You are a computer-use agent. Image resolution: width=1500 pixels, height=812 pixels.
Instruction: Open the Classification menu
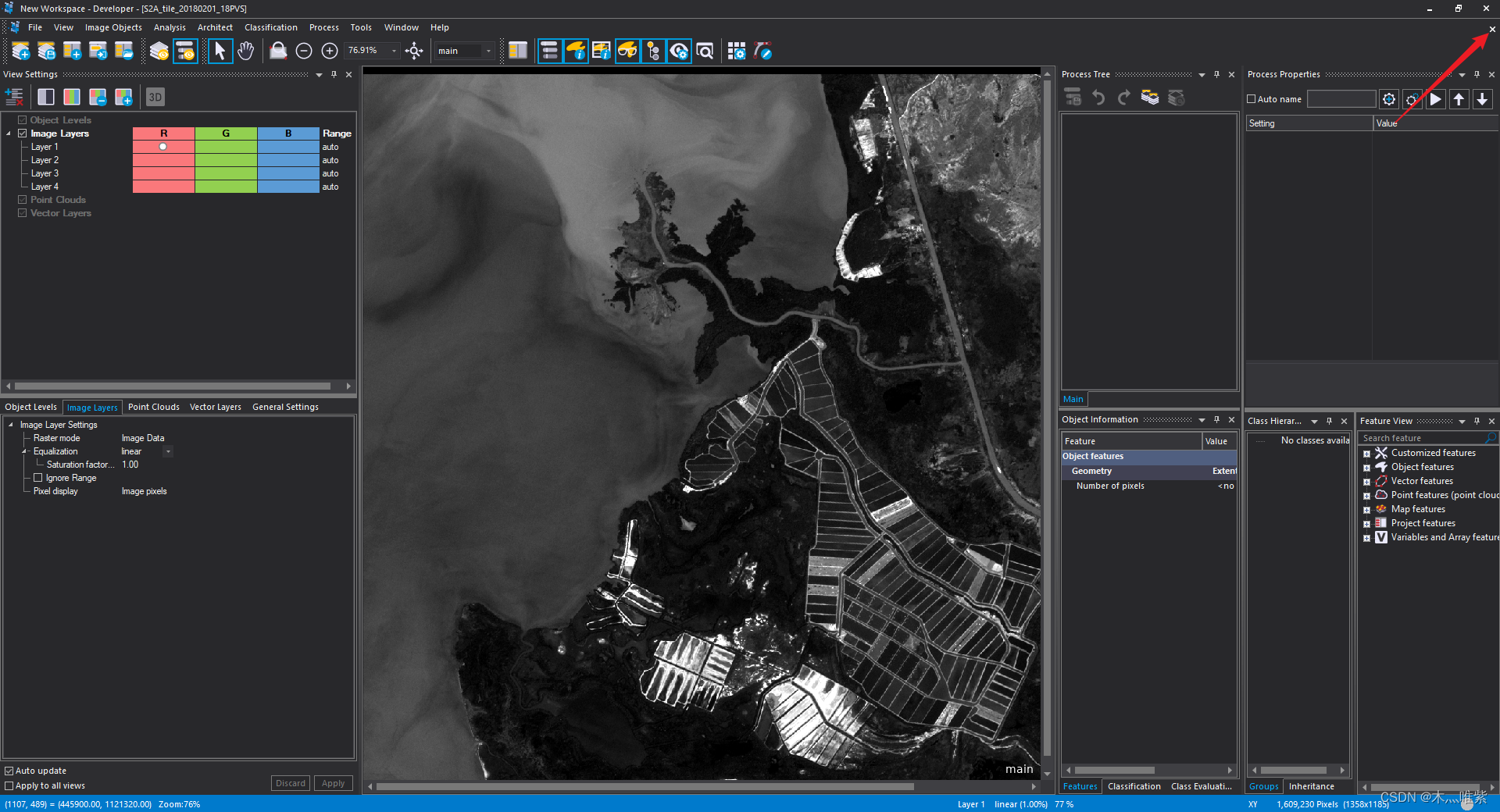[270, 27]
